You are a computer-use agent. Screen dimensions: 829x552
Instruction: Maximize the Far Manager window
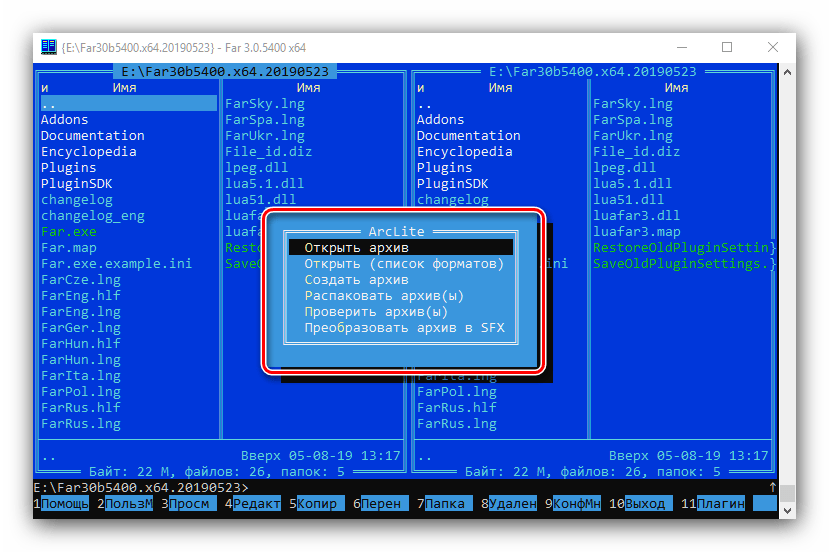(727, 47)
